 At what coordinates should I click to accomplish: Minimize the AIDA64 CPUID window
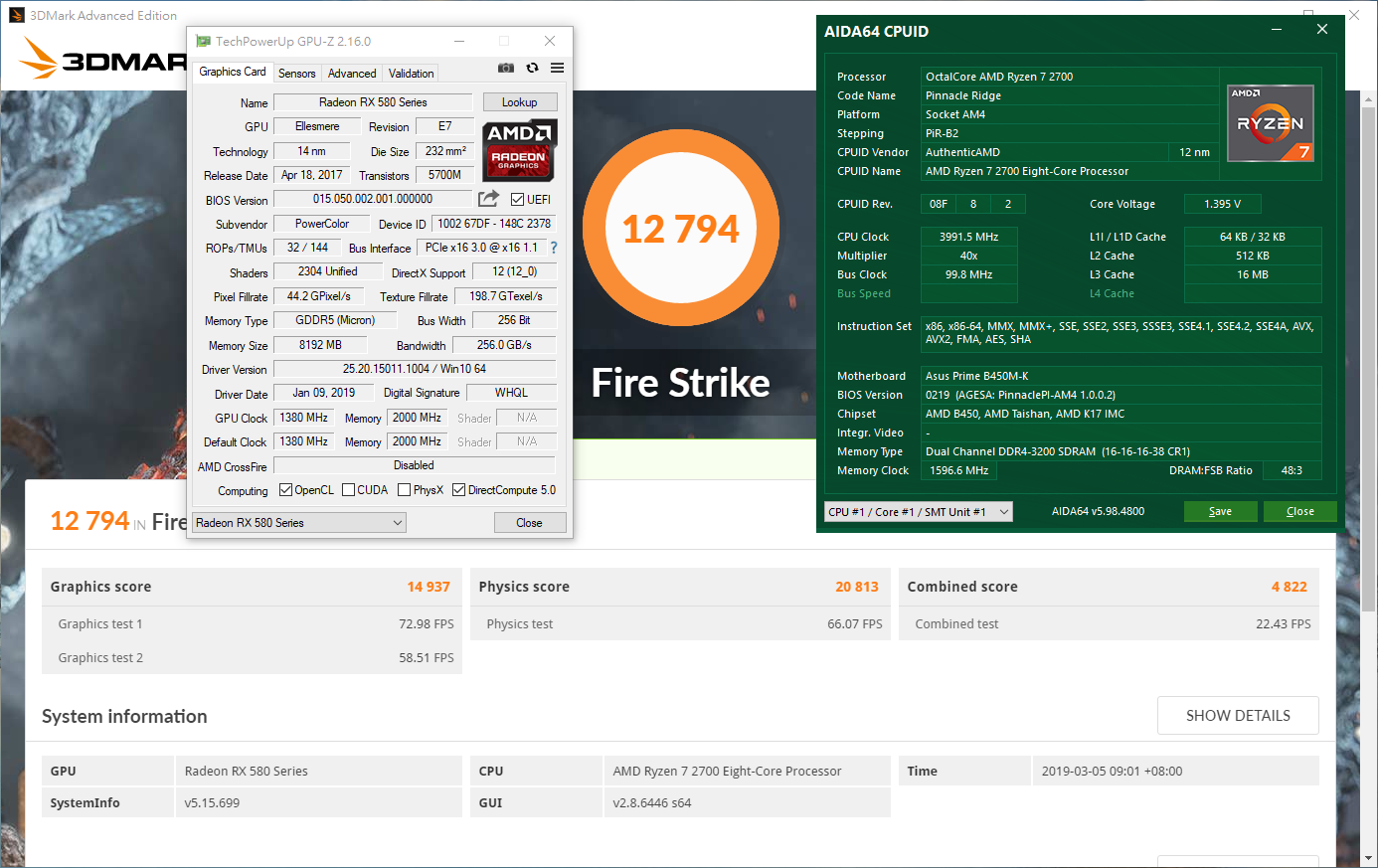click(x=1276, y=30)
